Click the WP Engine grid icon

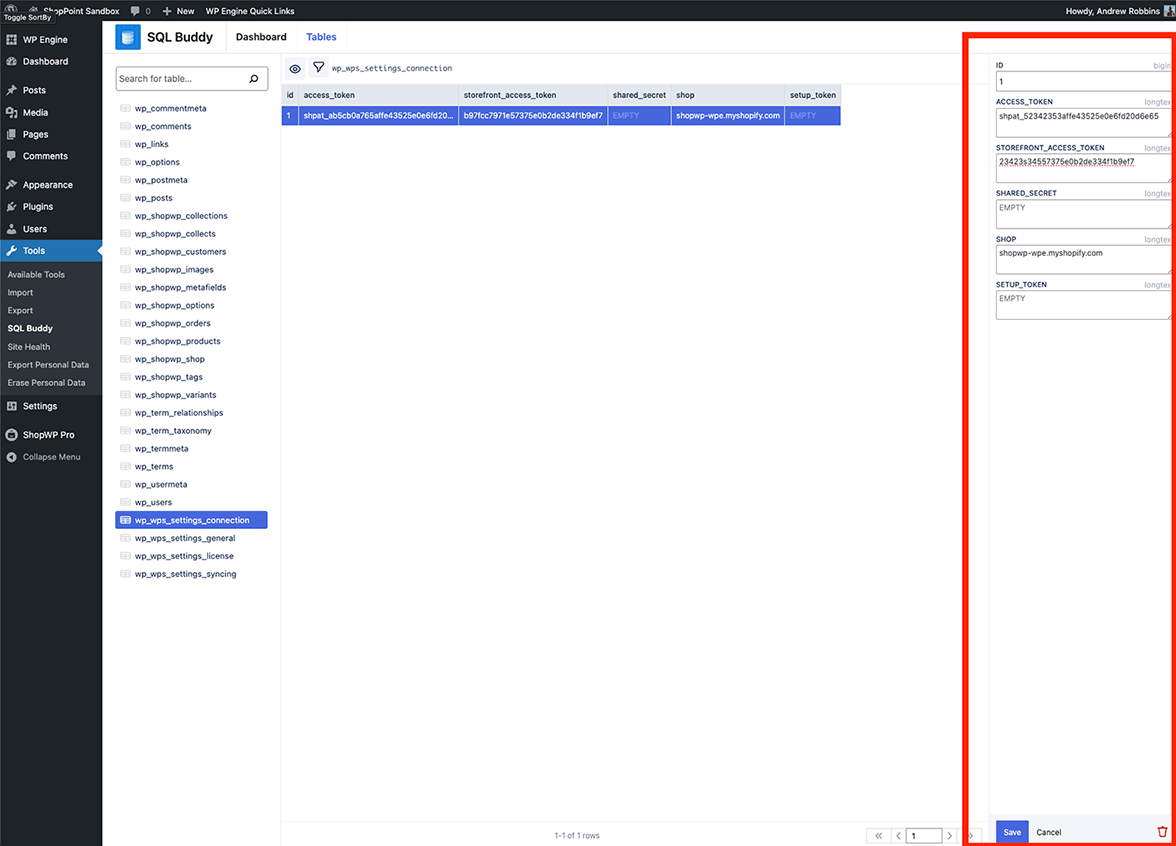(11, 40)
